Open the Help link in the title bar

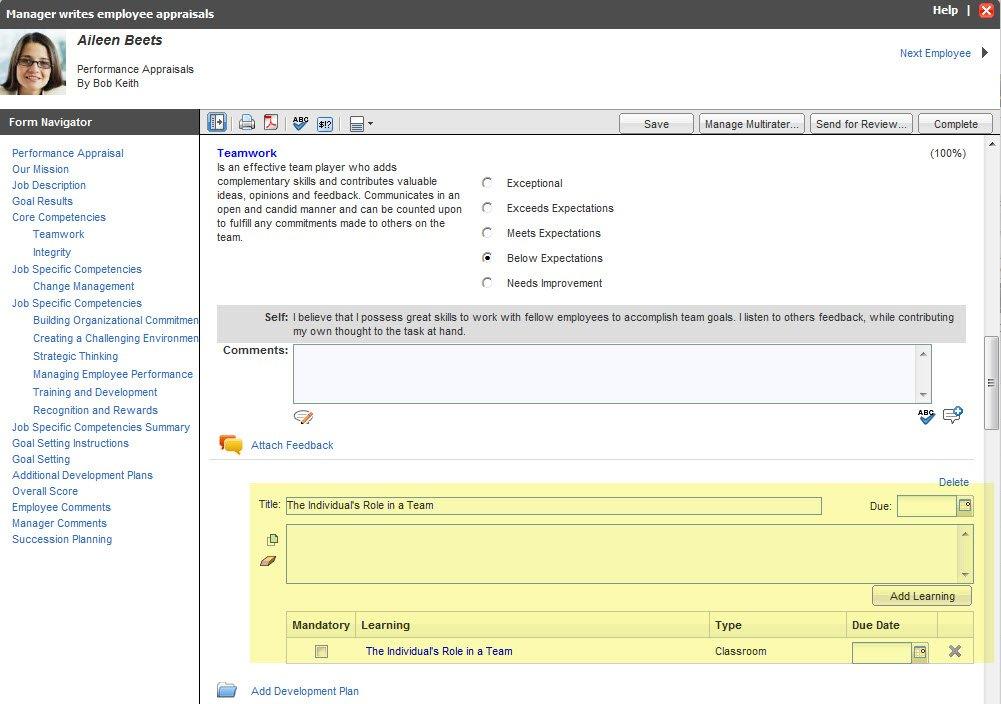tap(945, 10)
